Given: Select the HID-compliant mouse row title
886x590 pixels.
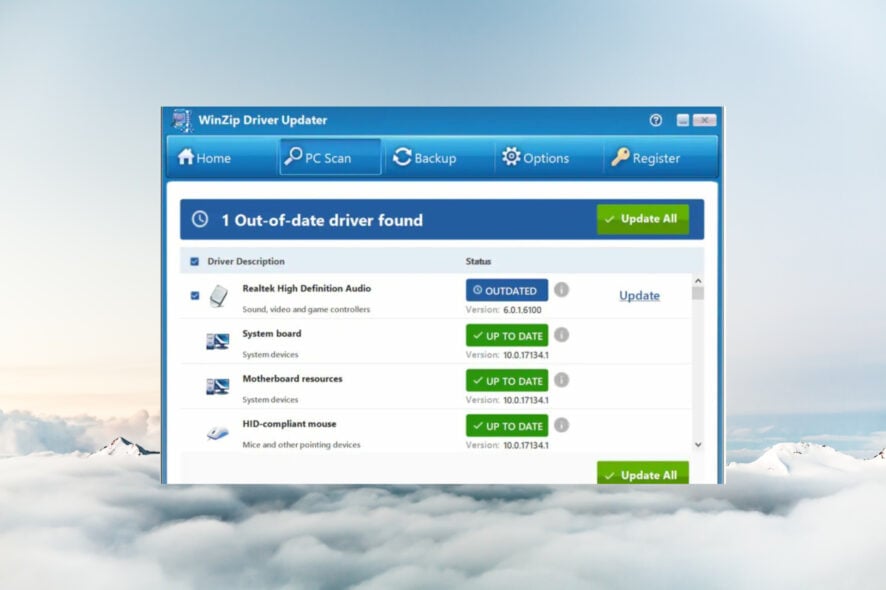Looking at the screenshot, I should (x=289, y=424).
